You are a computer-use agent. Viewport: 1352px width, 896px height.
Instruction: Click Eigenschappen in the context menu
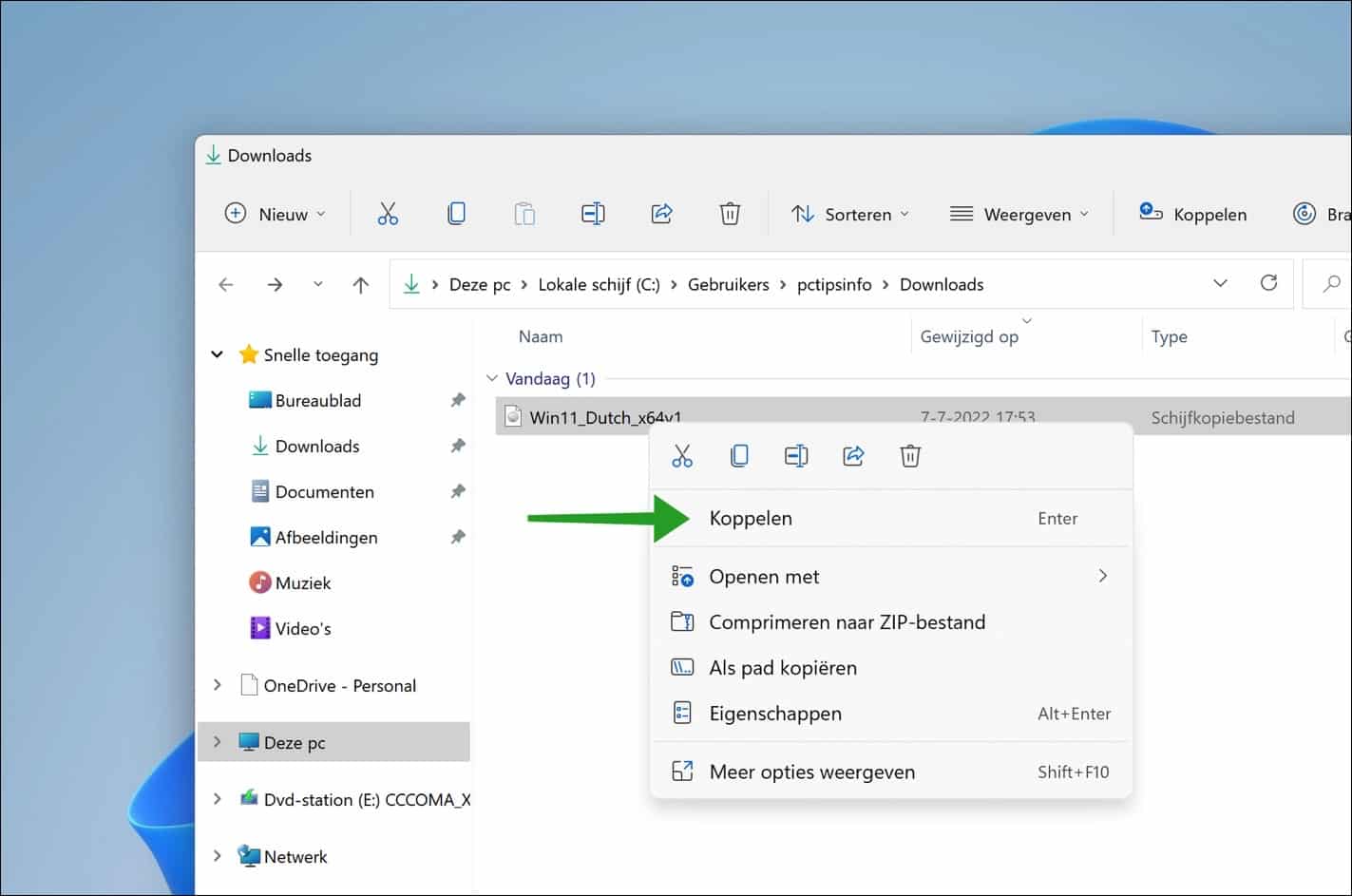coord(775,713)
